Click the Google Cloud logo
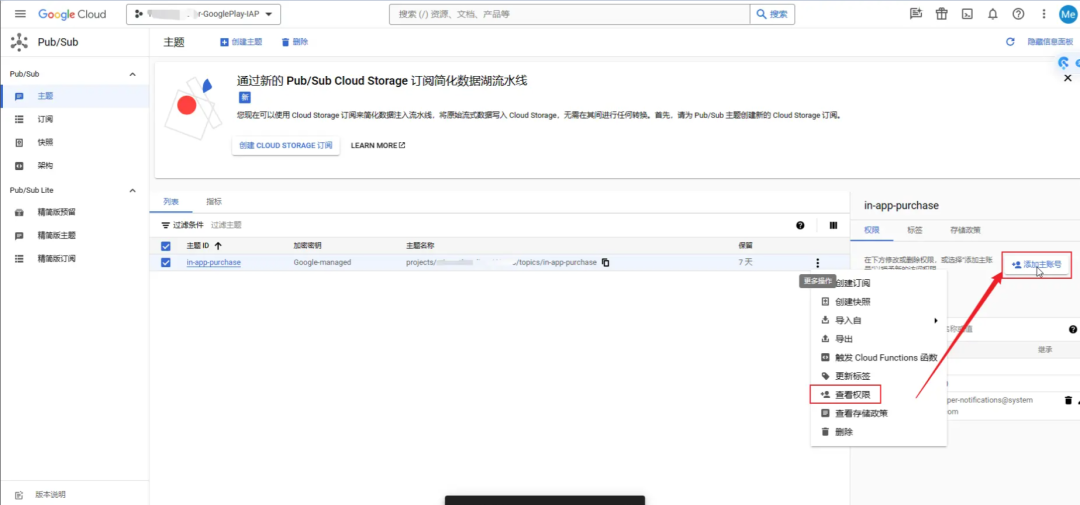1080x505 pixels. pos(72,14)
